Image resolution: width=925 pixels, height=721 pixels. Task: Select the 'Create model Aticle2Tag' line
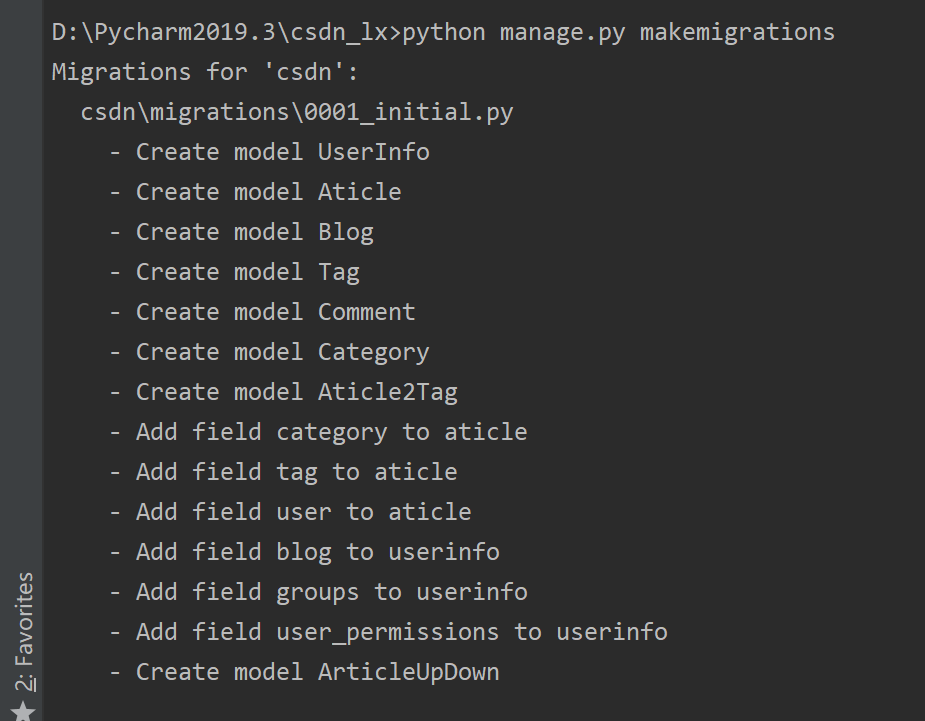283,392
